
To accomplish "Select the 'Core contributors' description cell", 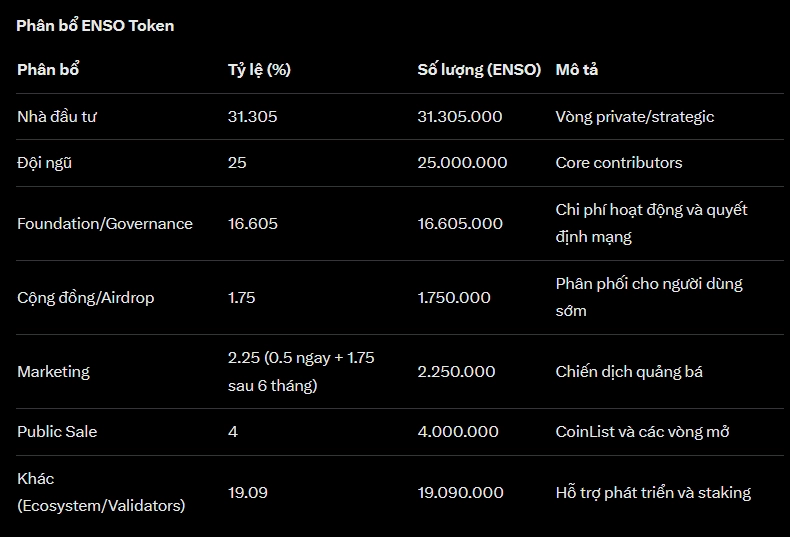I will 619,163.
